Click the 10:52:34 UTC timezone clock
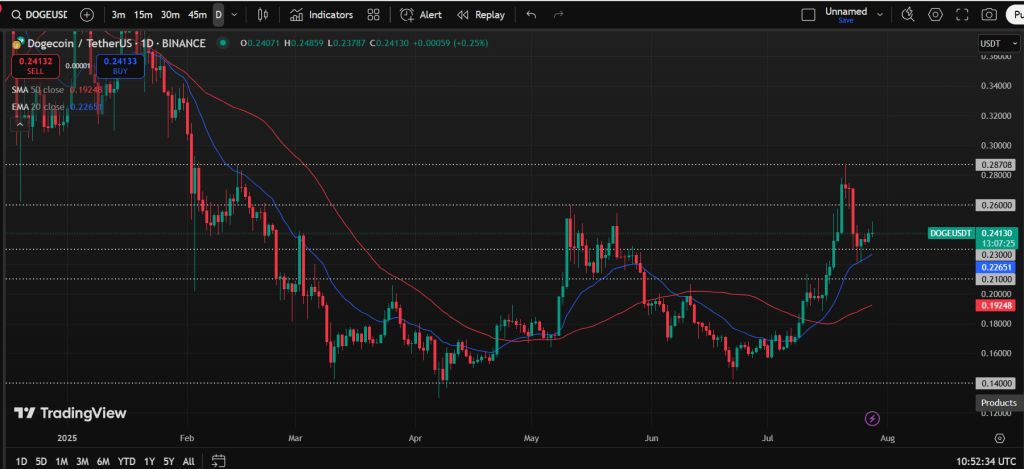Screen dimensions: 1024x469 pyautogui.click(x=986, y=461)
